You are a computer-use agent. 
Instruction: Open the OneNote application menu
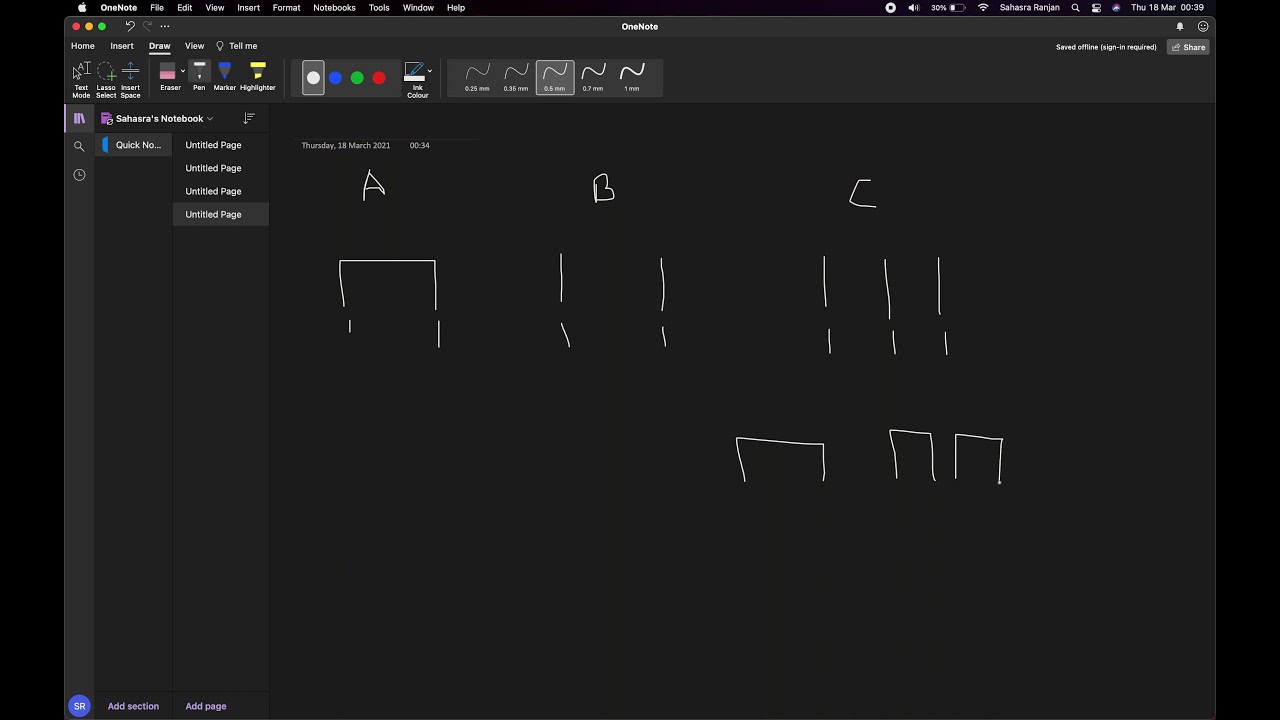119,7
